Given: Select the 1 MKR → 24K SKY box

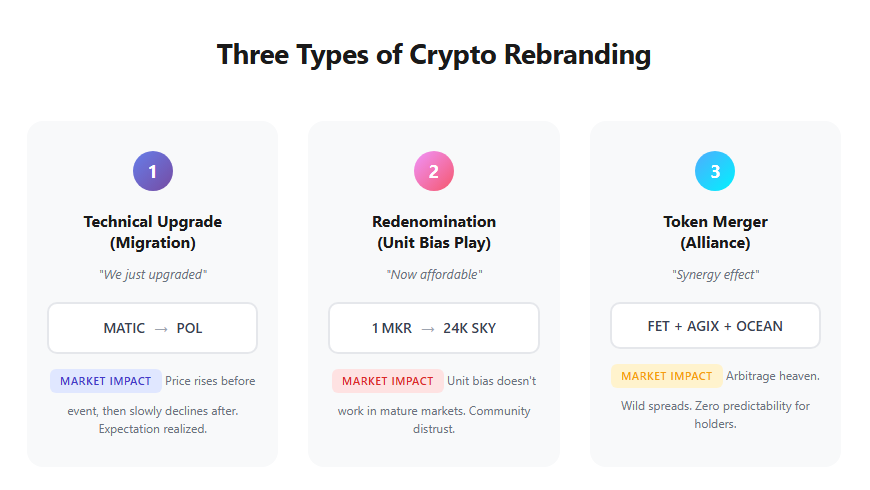Looking at the screenshot, I should [434, 328].
